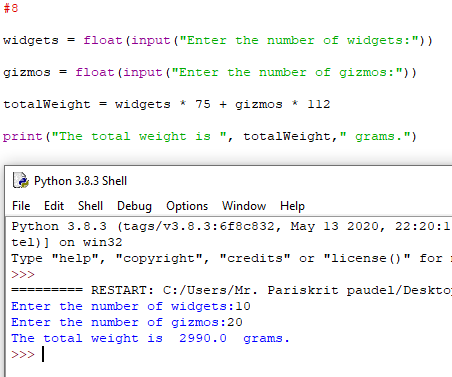Click the #8 comment line
452x377 pixels.
click(x=11, y=8)
